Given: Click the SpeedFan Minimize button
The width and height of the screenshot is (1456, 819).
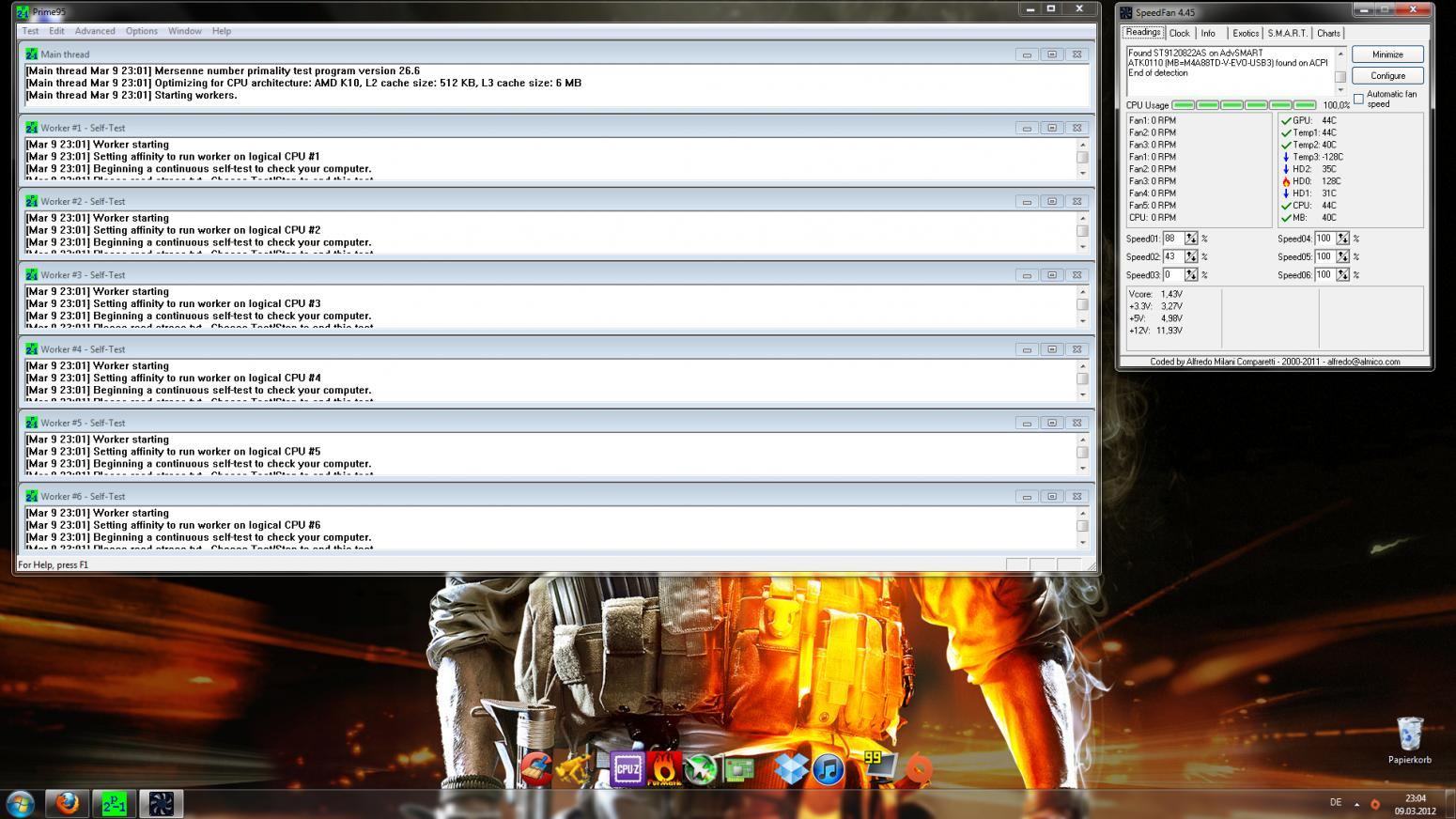Looking at the screenshot, I should (1387, 54).
